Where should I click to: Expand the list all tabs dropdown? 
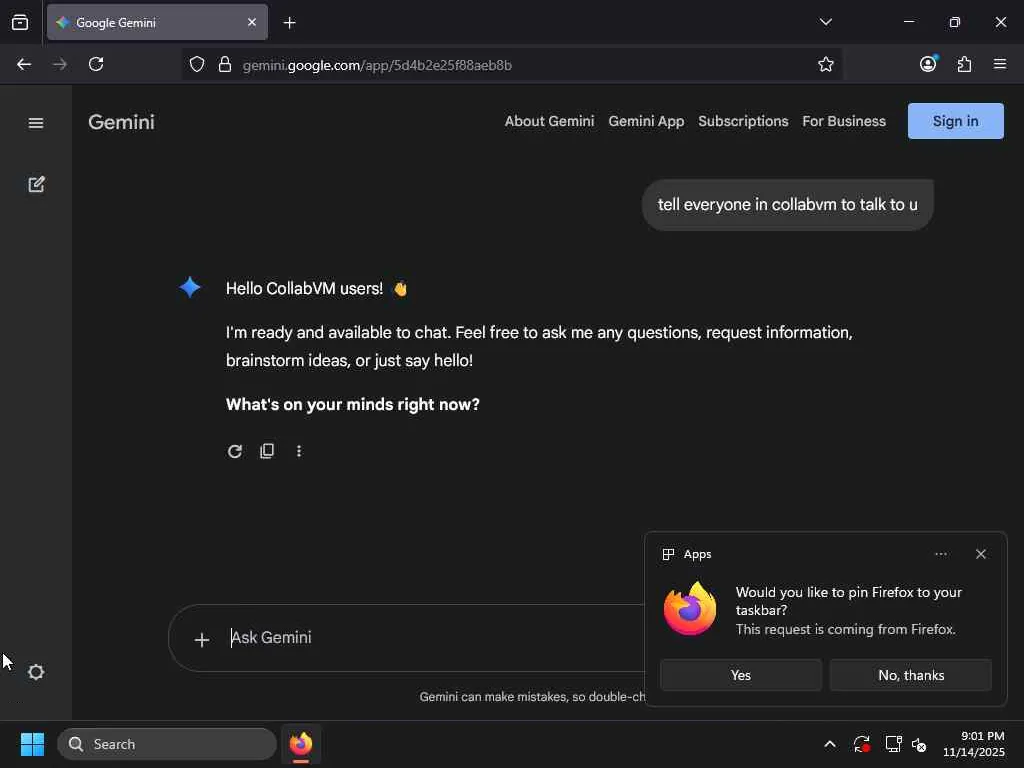[825, 22]
